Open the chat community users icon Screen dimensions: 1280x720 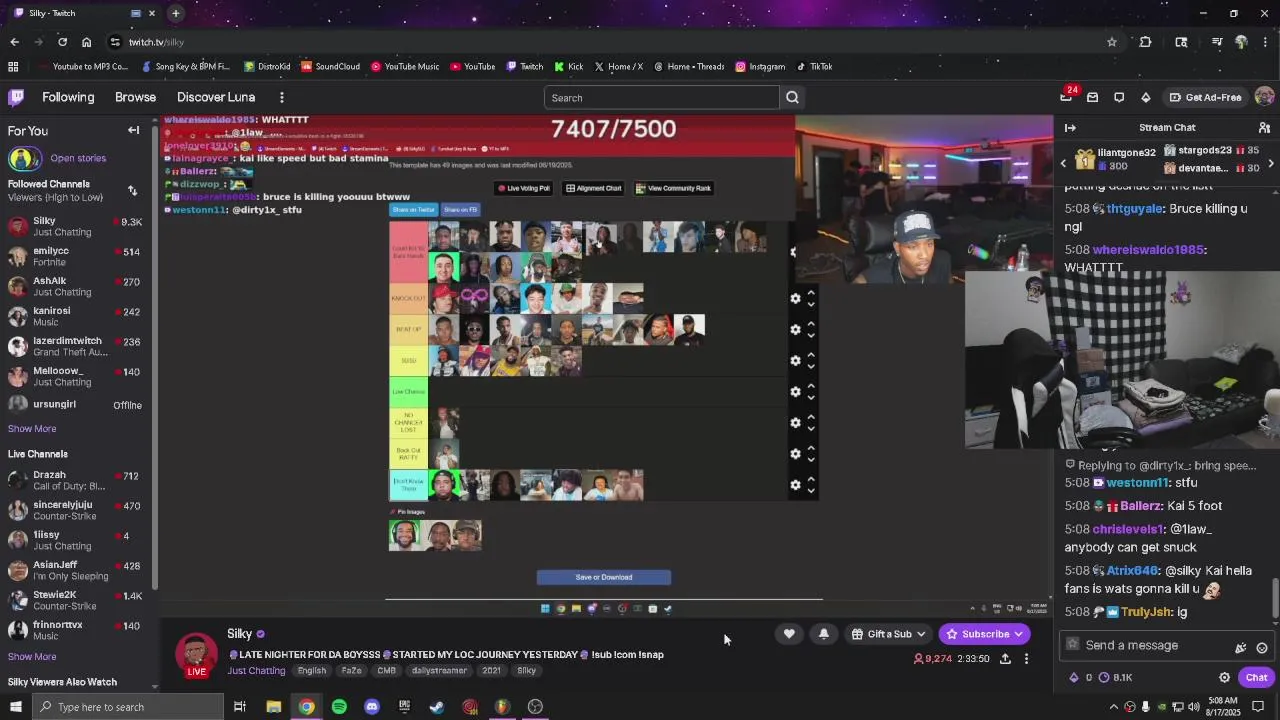tap(1264, 128)
